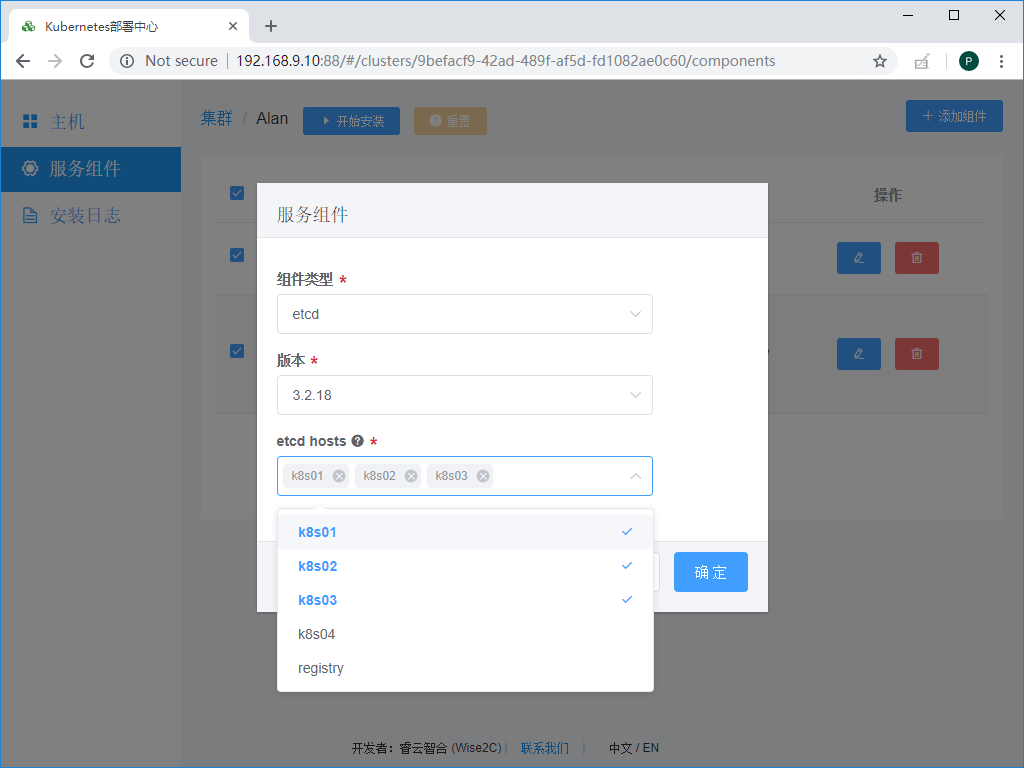This screenshot has width=1024, height=768.
Task: Open the 版本 dropdown showing 3.2.18
Action: point(464,395)
